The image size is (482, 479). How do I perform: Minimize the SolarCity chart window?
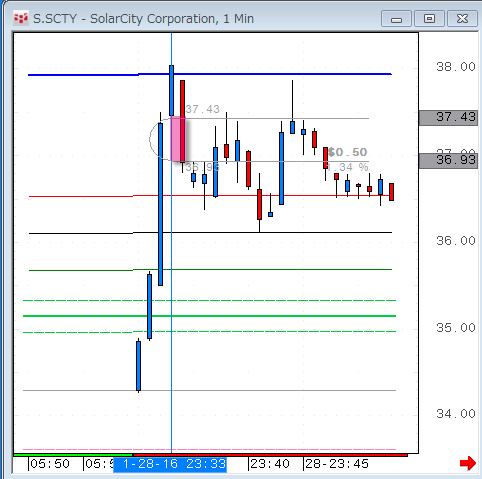click(396, 19)
